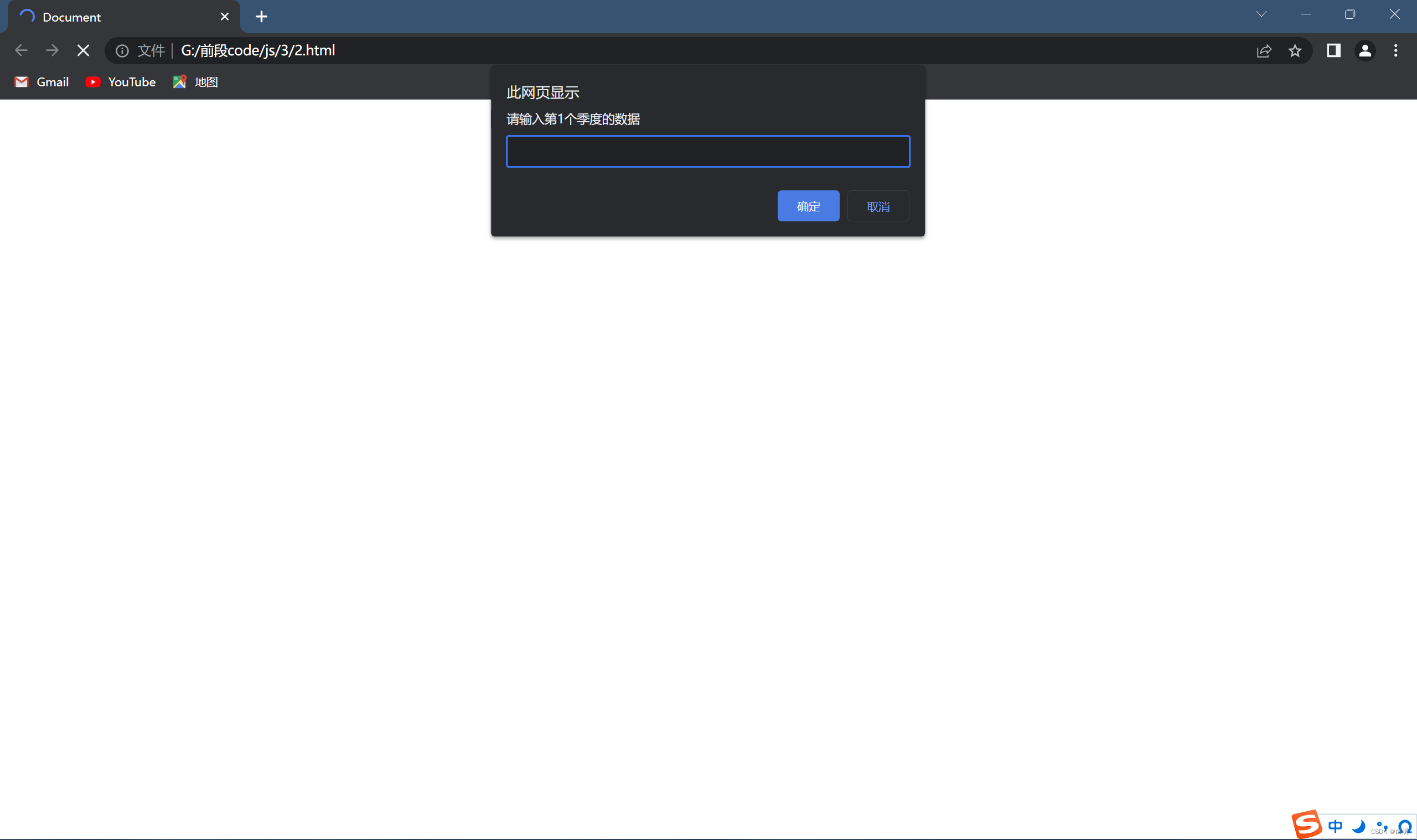Click the stop loading X button
1417x840 pixels.
[x=83, y=51]
